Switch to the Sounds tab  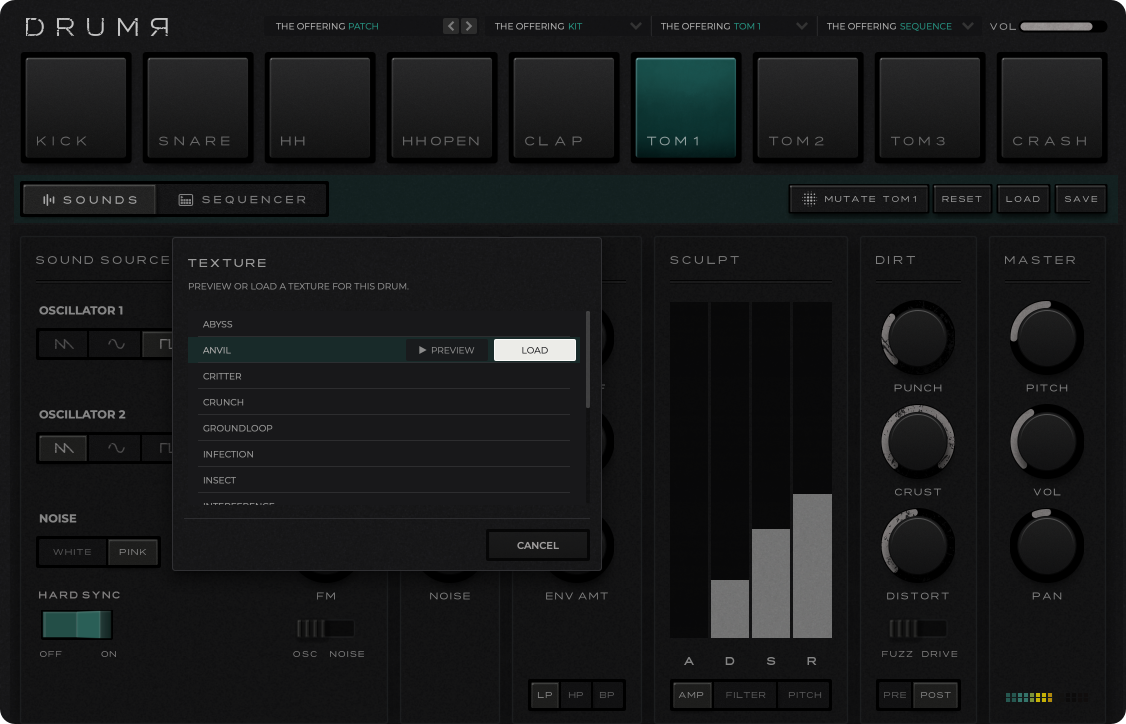[90, 200]
